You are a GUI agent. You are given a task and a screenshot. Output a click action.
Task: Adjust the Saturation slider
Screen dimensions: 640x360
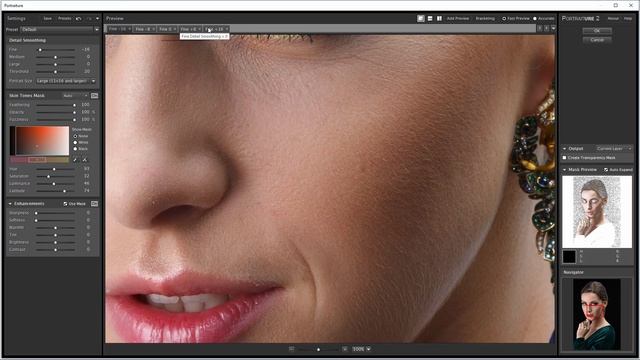click(55, 176)
